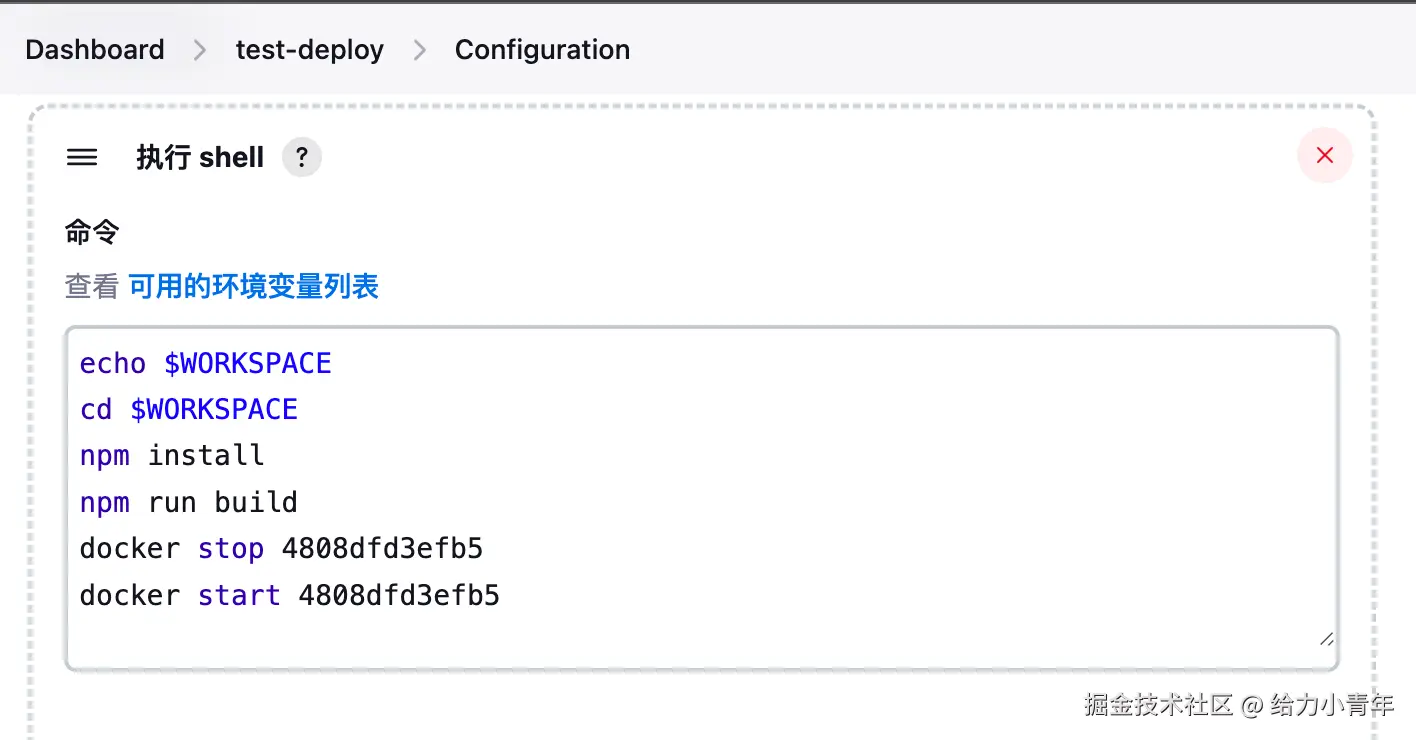The height and width of the screenshot is (740, 1416).
Task: Select the Configuration breadcrumb item
Action: [x=542, y=50]
